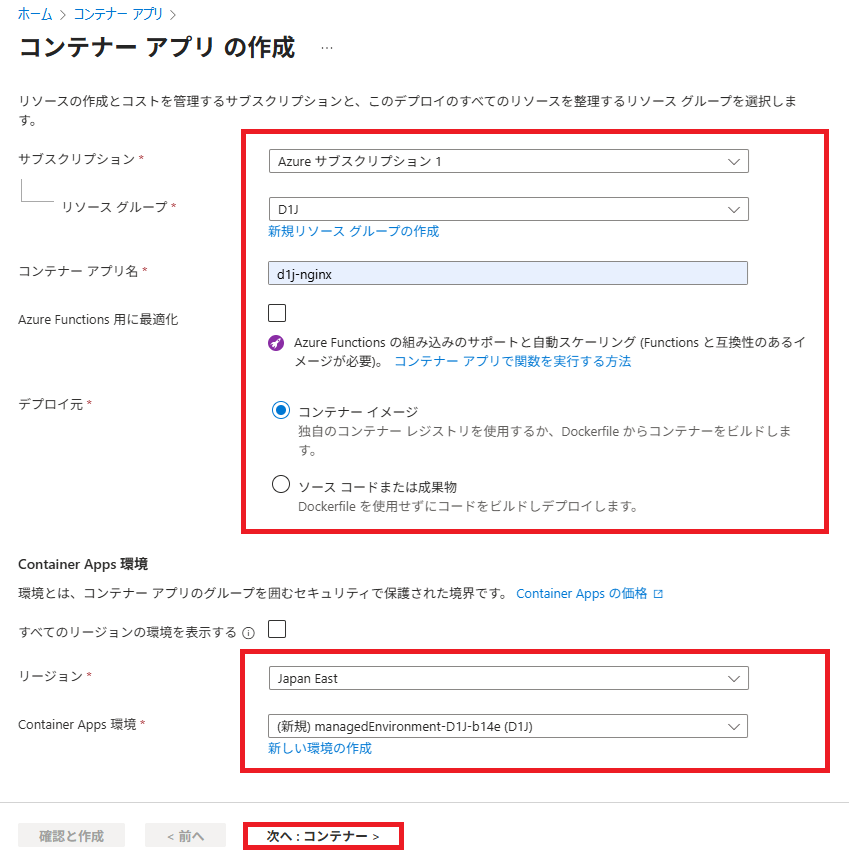Check すべてのリージョンの環境を表示する checkbox
The height and width of the screenshot is (864, 849).
(277, 629)
